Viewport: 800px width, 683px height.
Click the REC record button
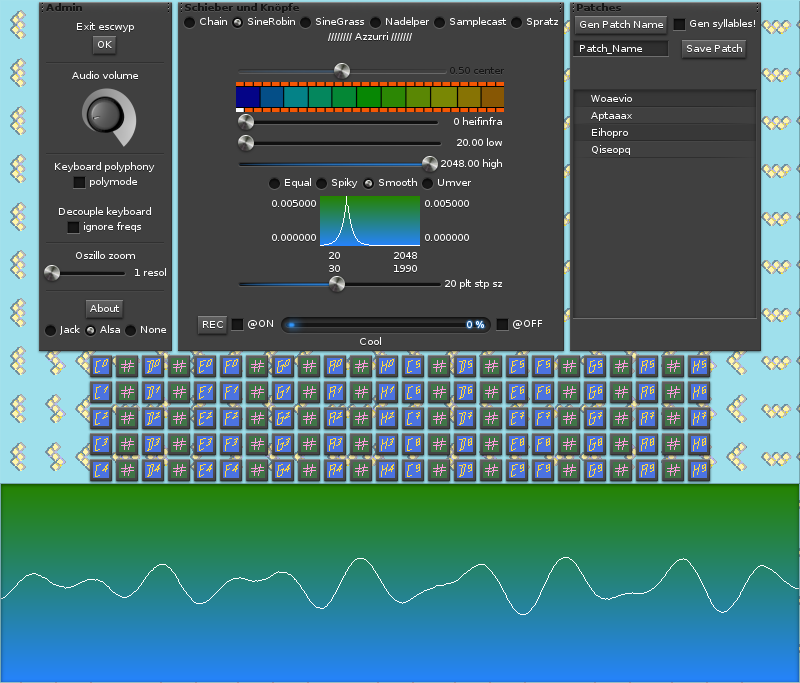pos(212,324)
